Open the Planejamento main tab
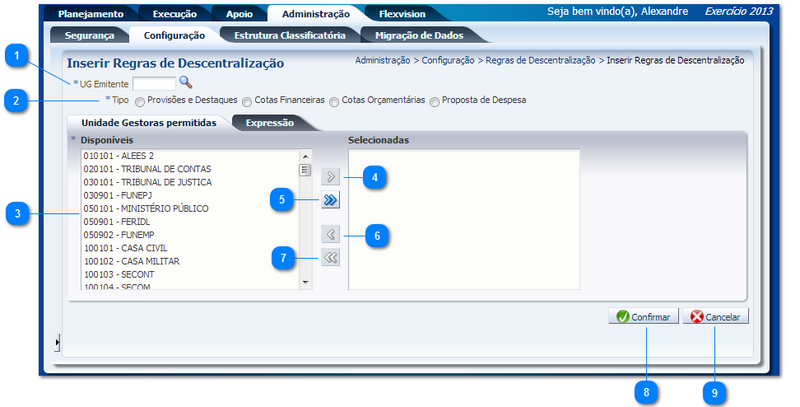 [90, 14]
